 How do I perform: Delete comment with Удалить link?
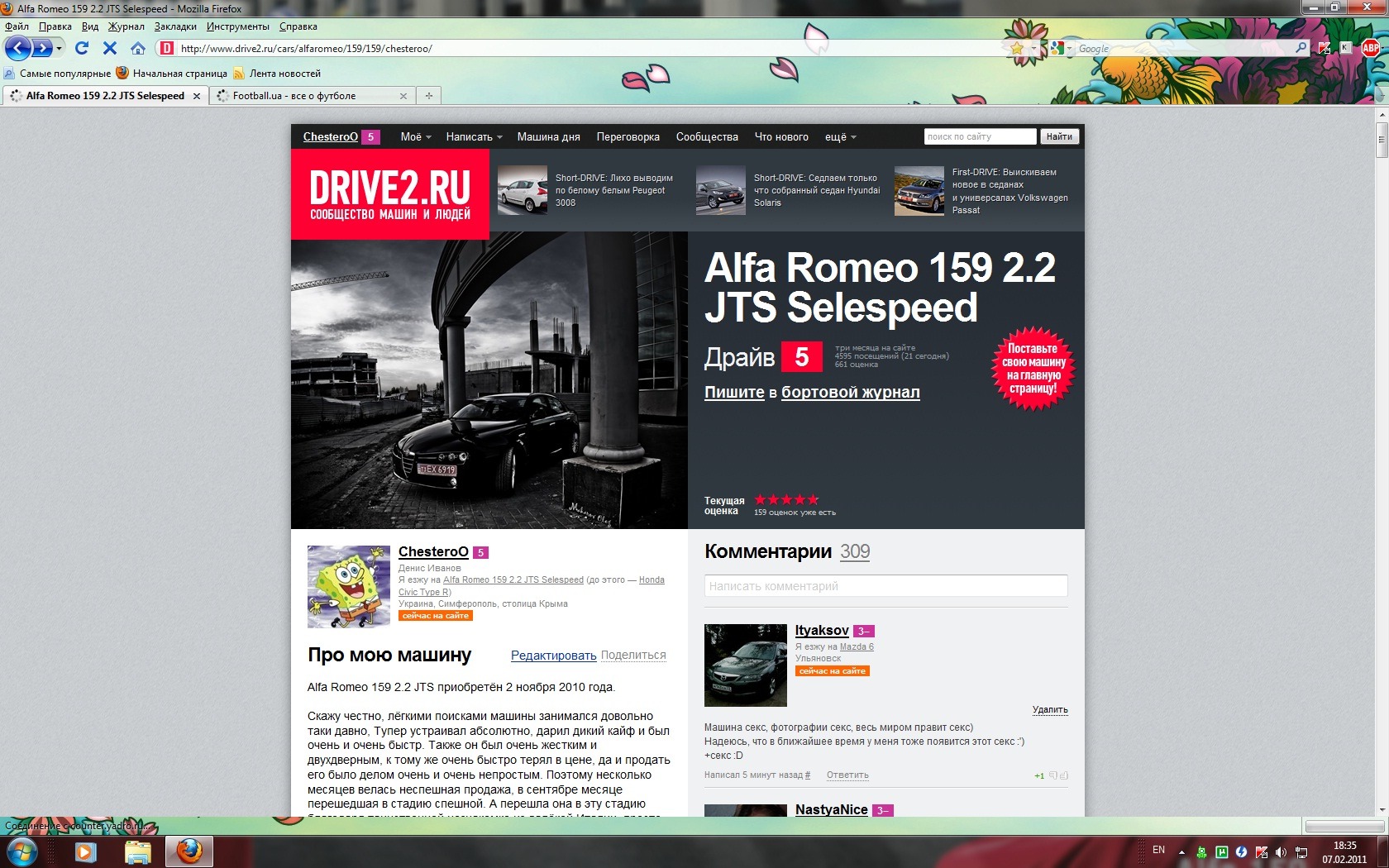click(1050, 710)
